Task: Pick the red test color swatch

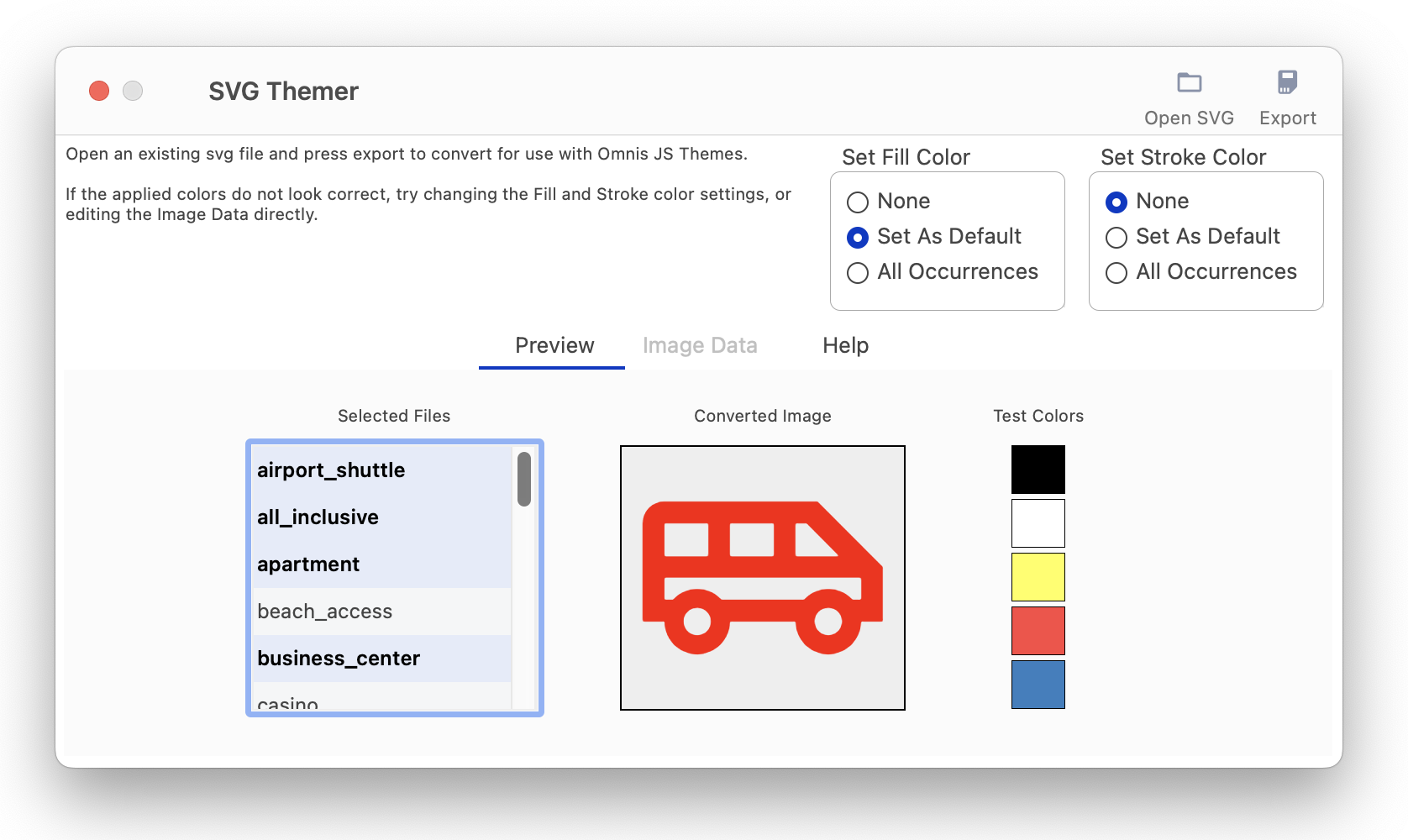Action: click(x=1038, y=631)
